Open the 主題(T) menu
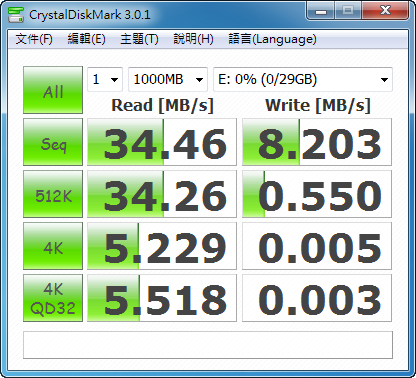416x378 pixels. pos(139,39)
